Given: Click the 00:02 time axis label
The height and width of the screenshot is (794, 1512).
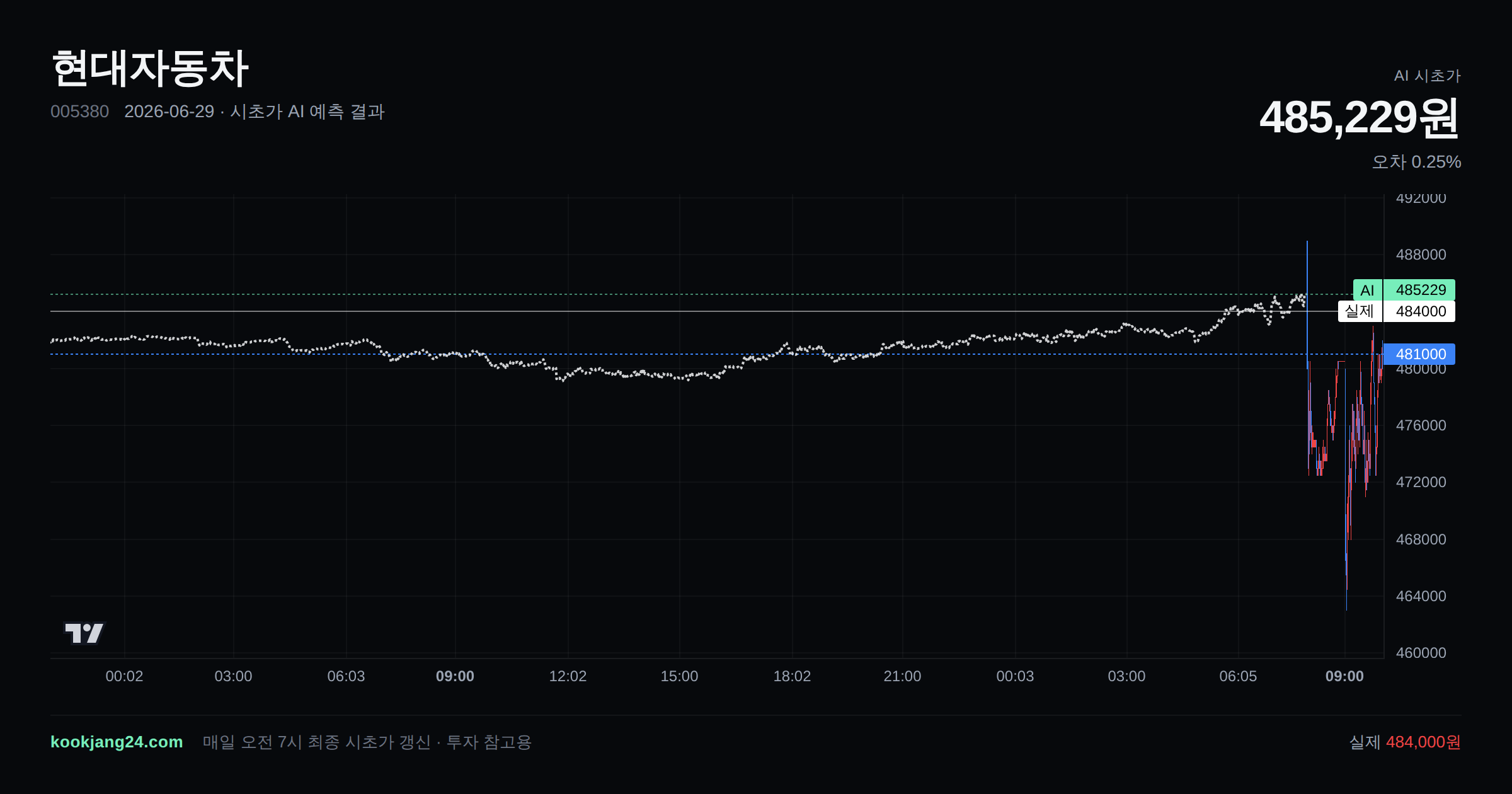Looking at the screenshot, I should [x=124, y=676].
